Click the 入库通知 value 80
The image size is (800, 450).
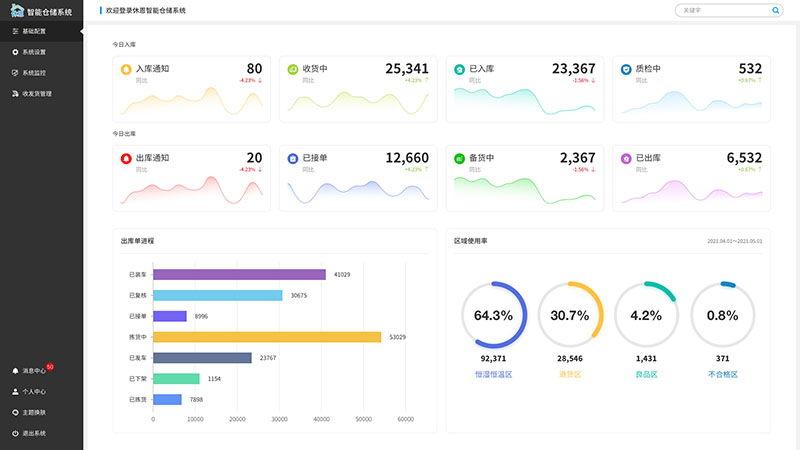tap(254, 68)
